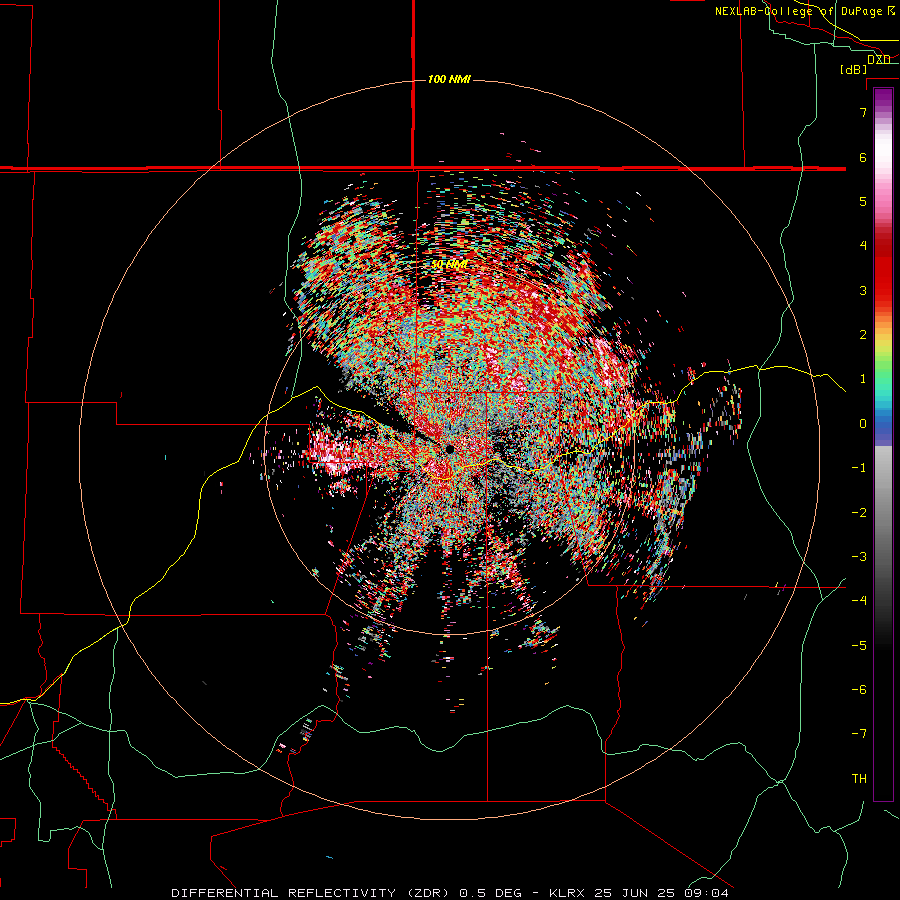Click the -4 value on the color scale

coord(859,600)
